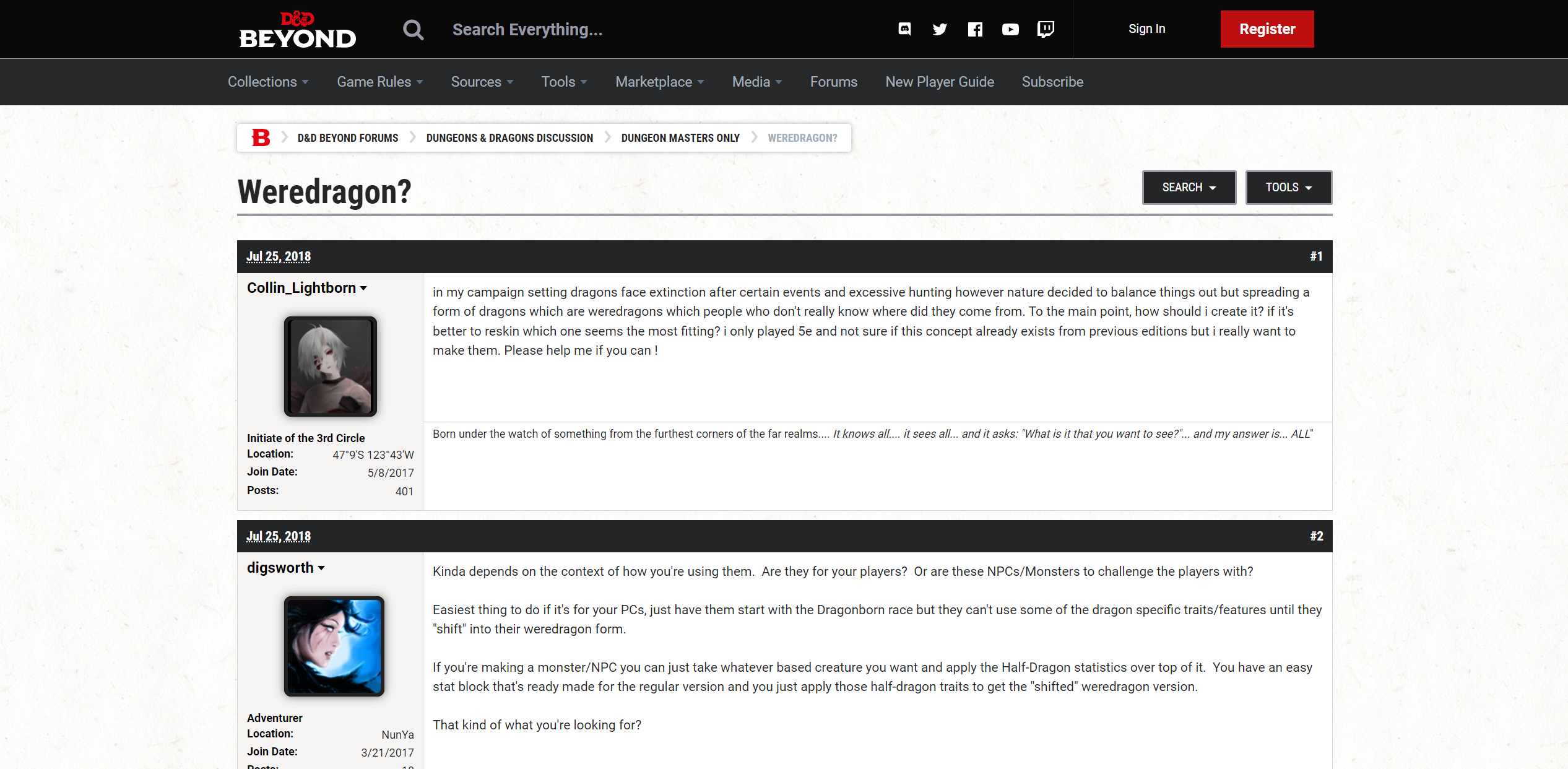Click the #2 post permalink

point(1316,536)
